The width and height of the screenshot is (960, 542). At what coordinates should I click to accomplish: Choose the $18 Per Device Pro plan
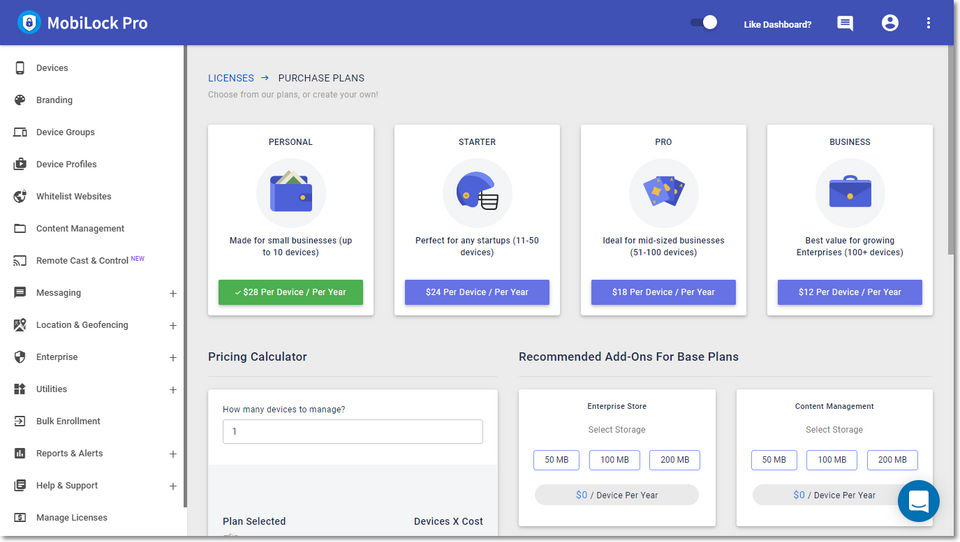(663, 292)
